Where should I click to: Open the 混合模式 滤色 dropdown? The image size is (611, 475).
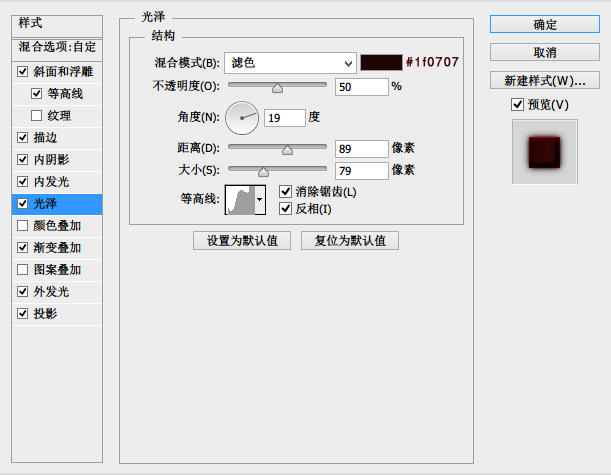[290, 63]
